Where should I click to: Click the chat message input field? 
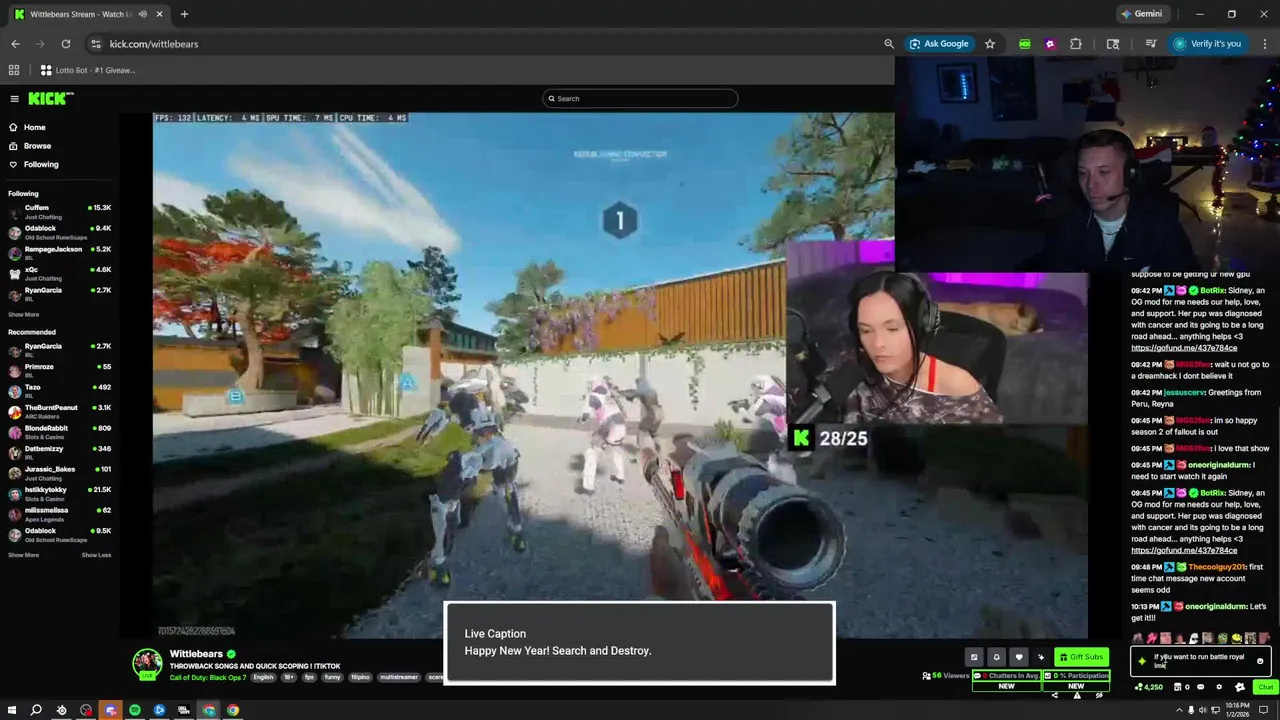1201,661
